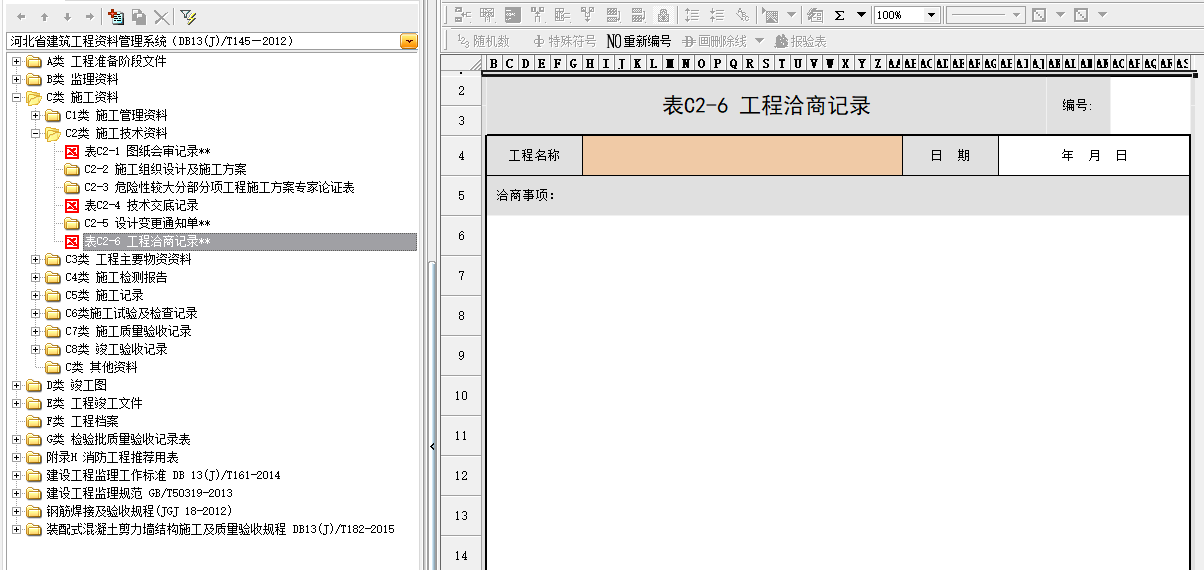
Task: Click the Sigma sum icon
Action: [839, 15]
